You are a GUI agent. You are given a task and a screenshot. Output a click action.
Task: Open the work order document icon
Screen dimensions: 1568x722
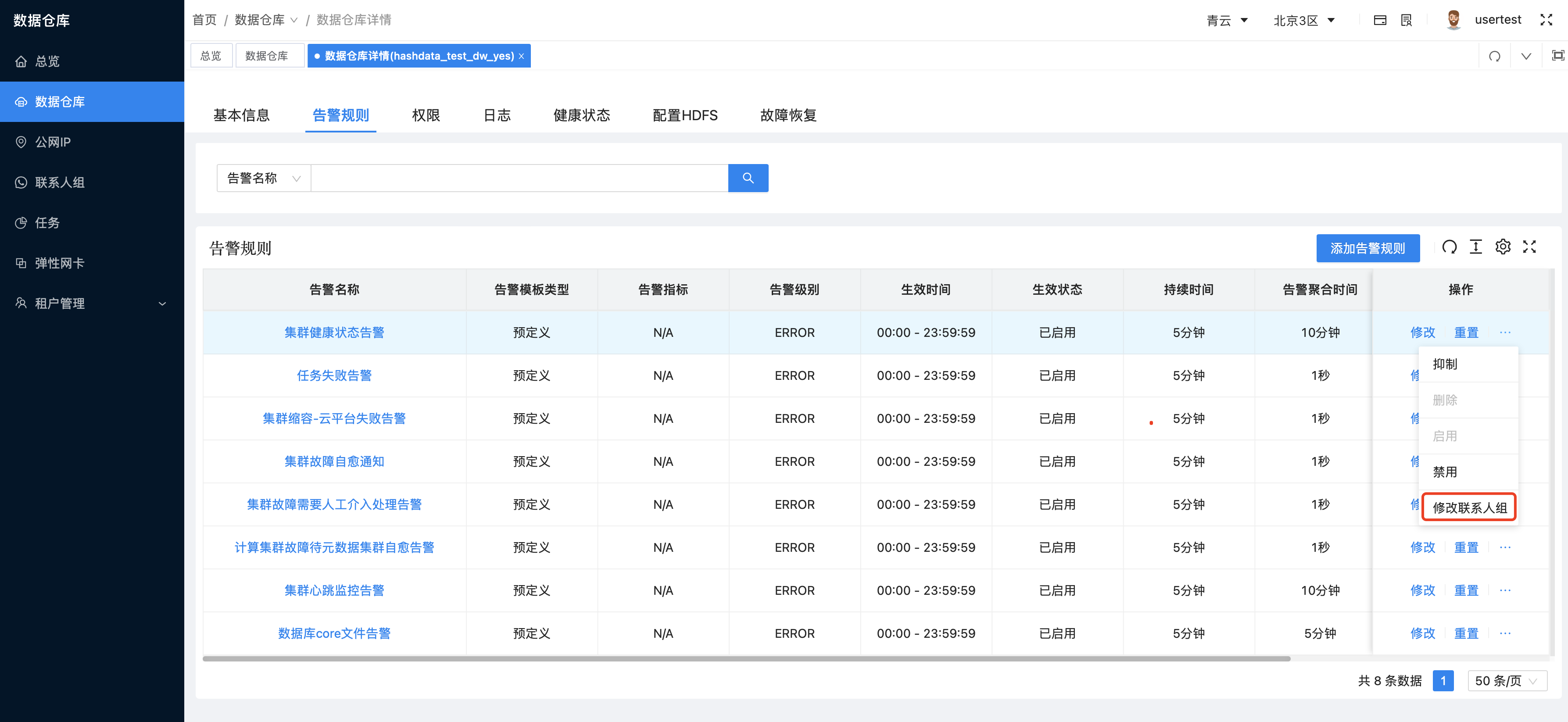pyautogui.click(x=1406, y=19)
